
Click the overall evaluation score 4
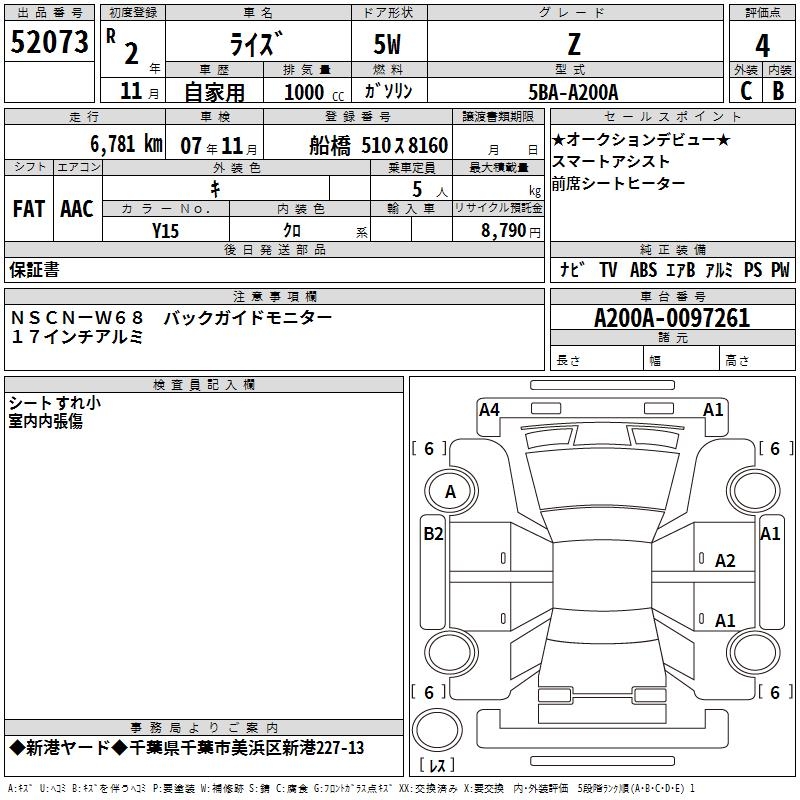click(762, 46)
